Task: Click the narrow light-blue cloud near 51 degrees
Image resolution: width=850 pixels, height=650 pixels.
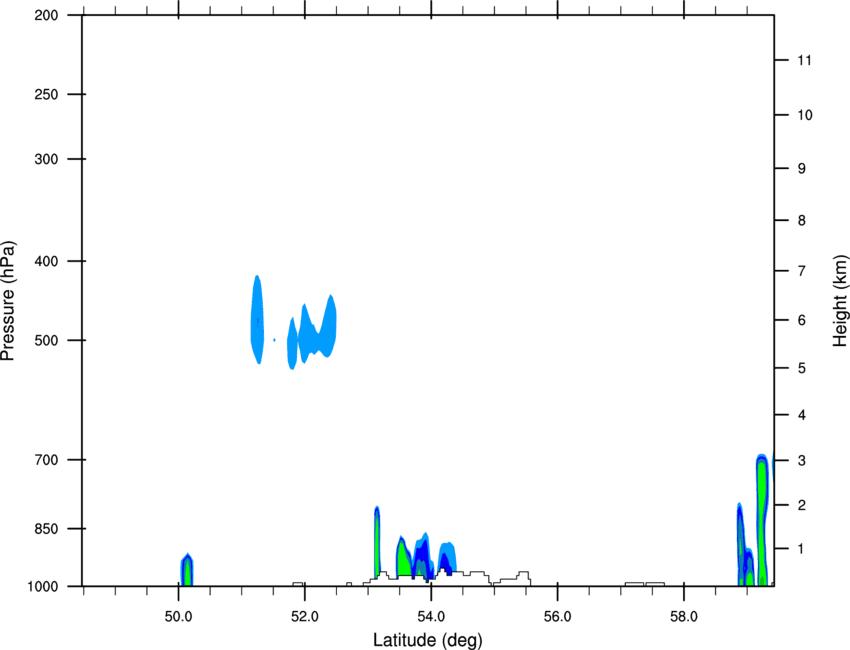Action: (x=257, y=320)
